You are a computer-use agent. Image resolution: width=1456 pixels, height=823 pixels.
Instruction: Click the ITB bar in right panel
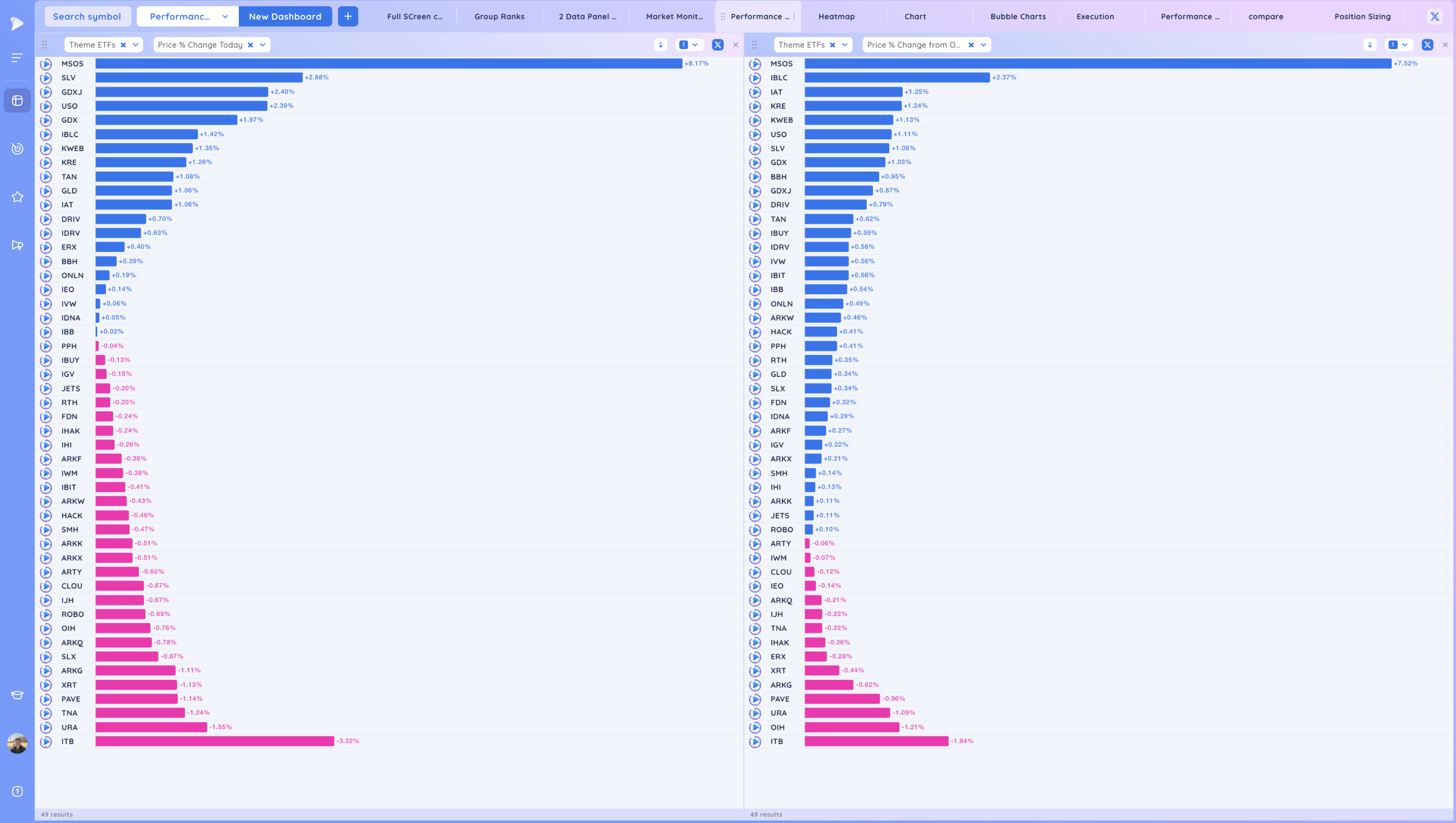(876, 741)
